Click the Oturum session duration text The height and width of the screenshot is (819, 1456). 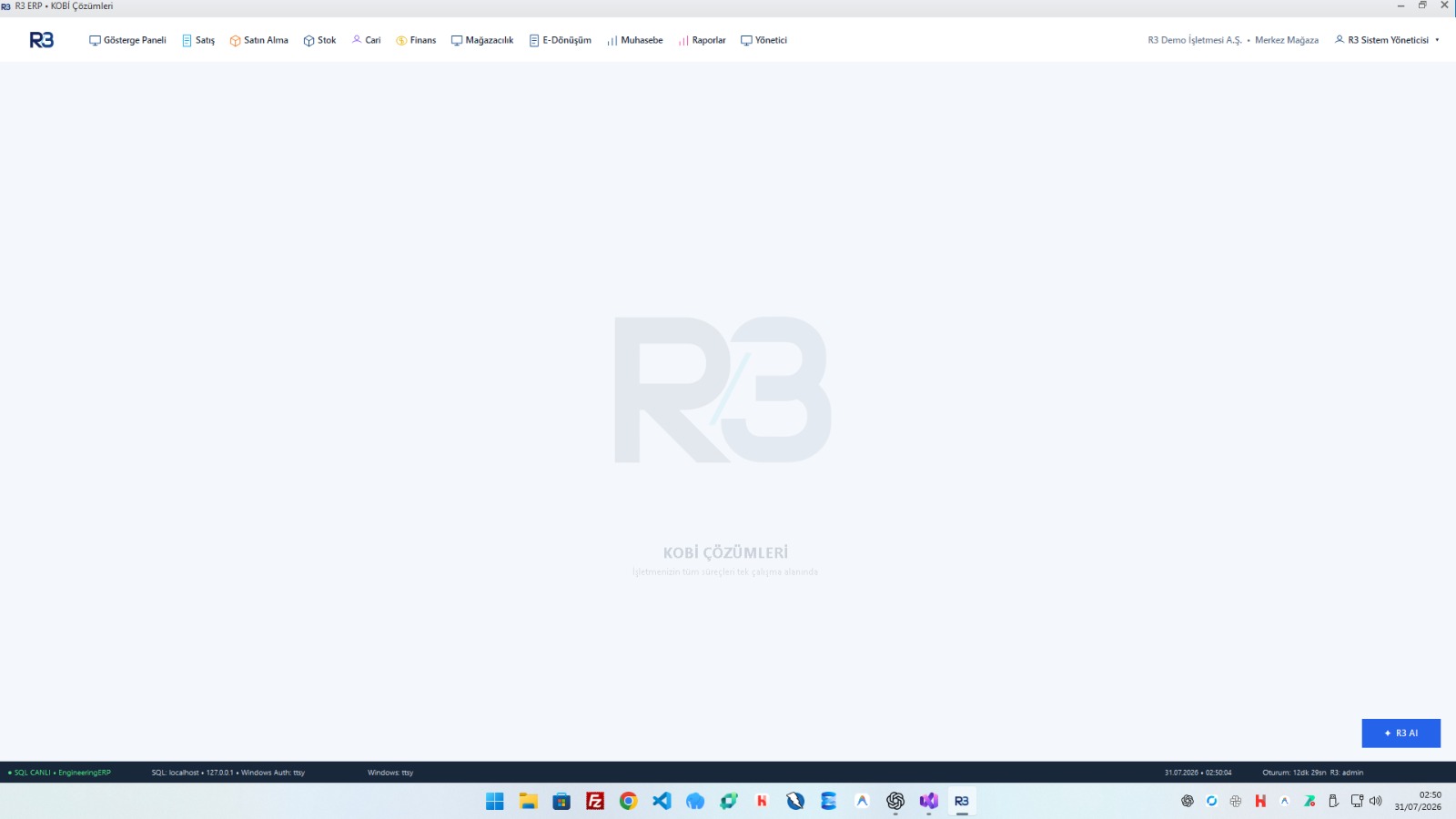tap(1294, 773)
